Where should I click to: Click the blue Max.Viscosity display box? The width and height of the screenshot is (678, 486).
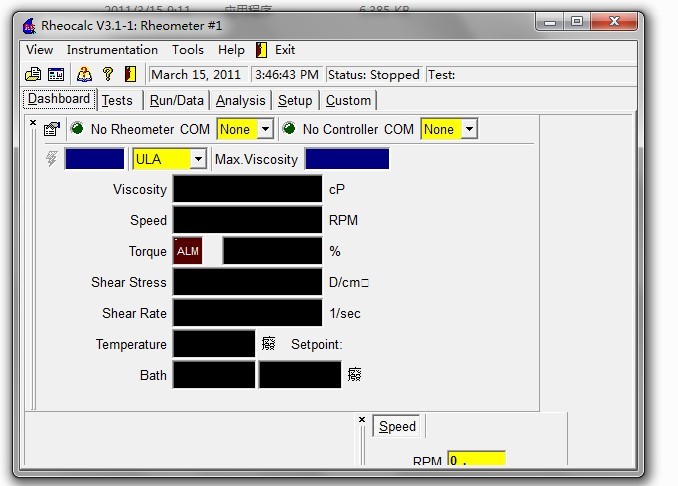point(347,159)
